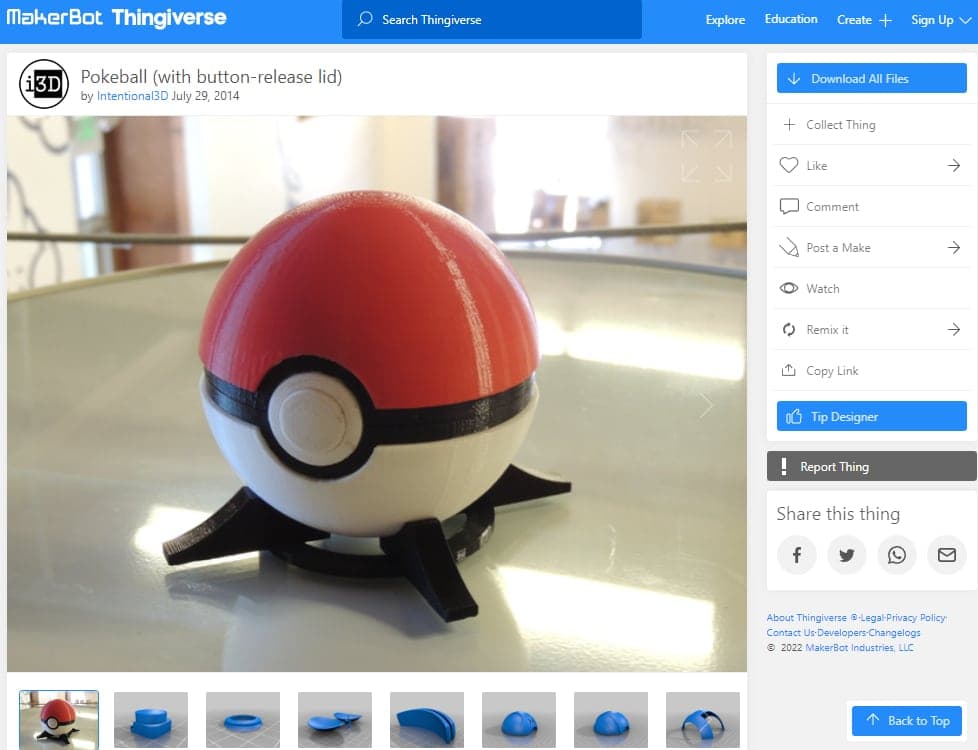Click the title 'Pokeball (with button-release lid)'
The height and width of the screenshot is (750, 978).
(211, 77)
